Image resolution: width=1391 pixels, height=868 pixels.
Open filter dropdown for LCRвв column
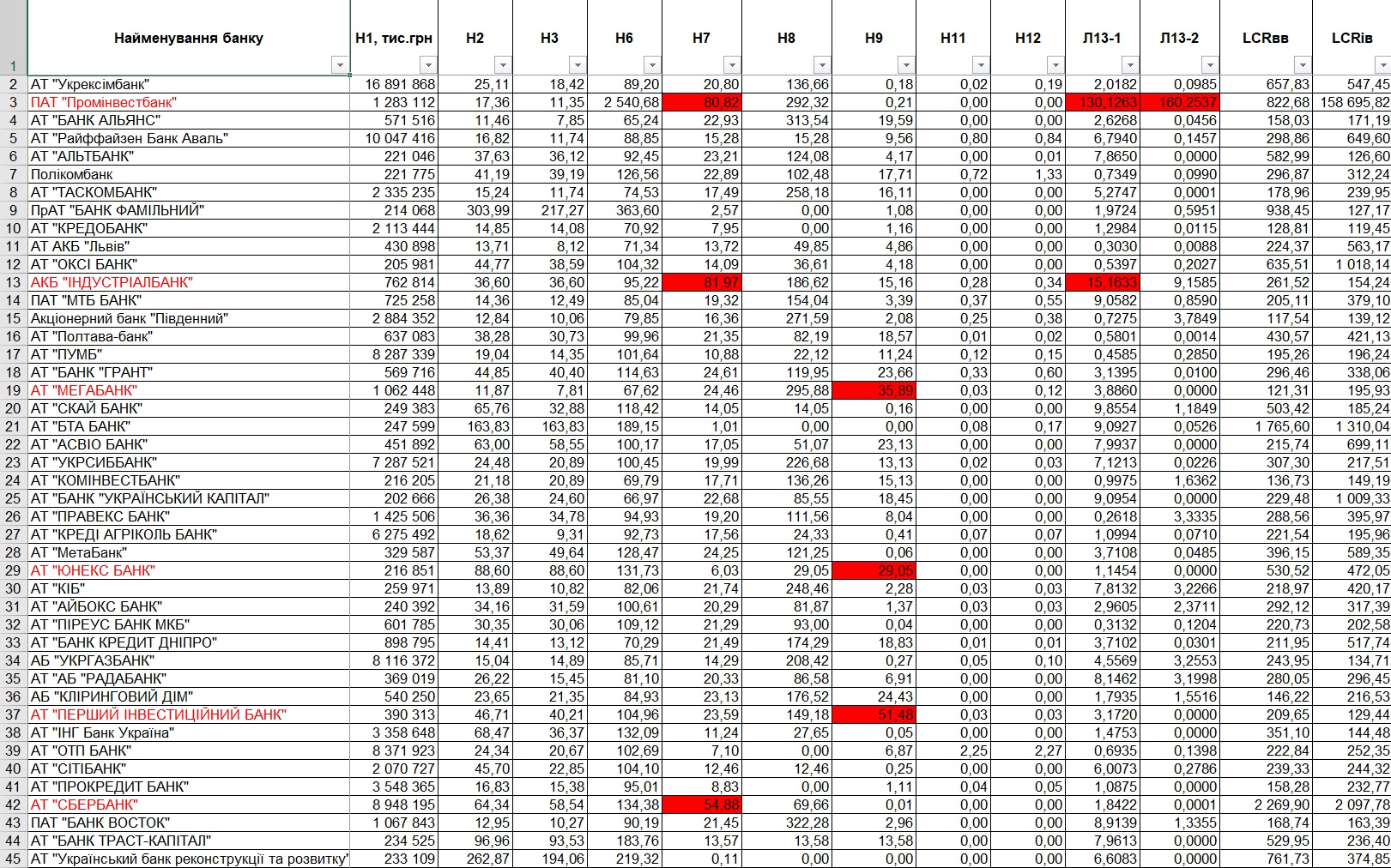[x=1303, y=65]
